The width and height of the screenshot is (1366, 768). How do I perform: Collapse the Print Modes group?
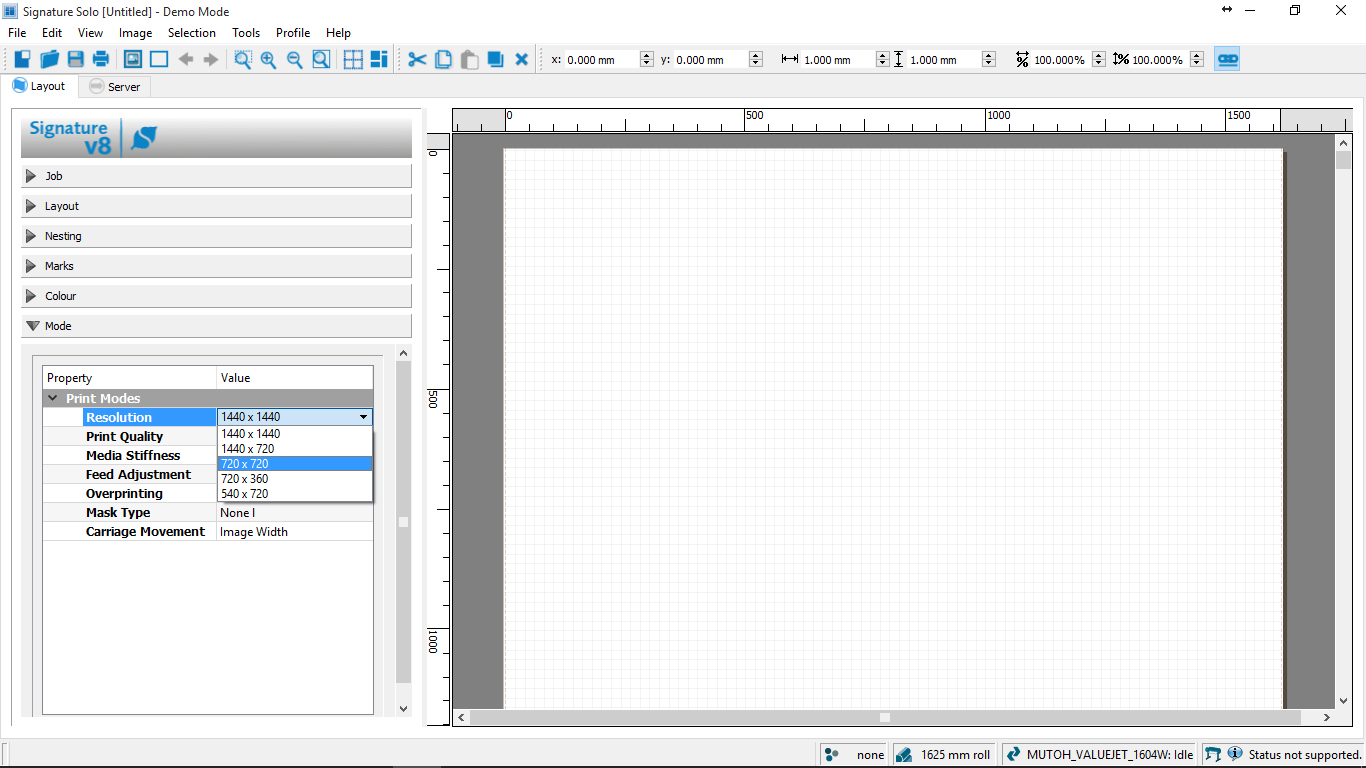53,398
